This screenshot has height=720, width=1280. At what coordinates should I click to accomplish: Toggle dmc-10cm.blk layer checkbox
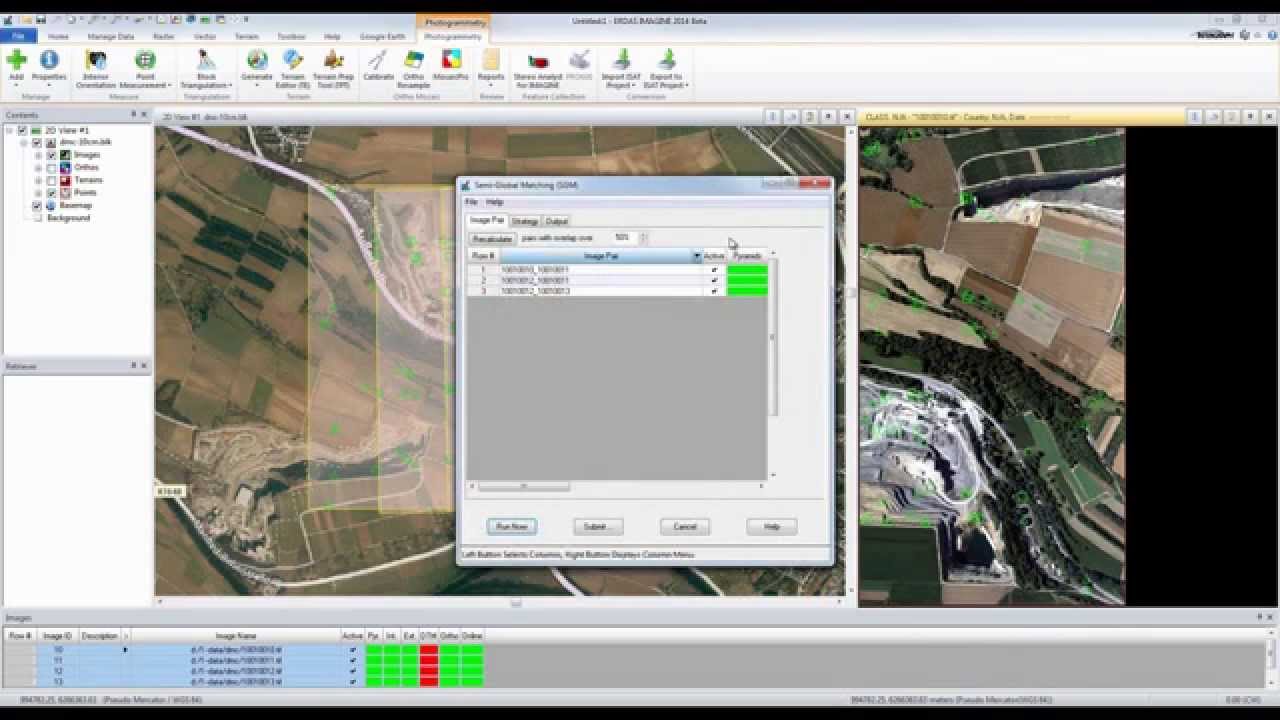pos(37,142)
